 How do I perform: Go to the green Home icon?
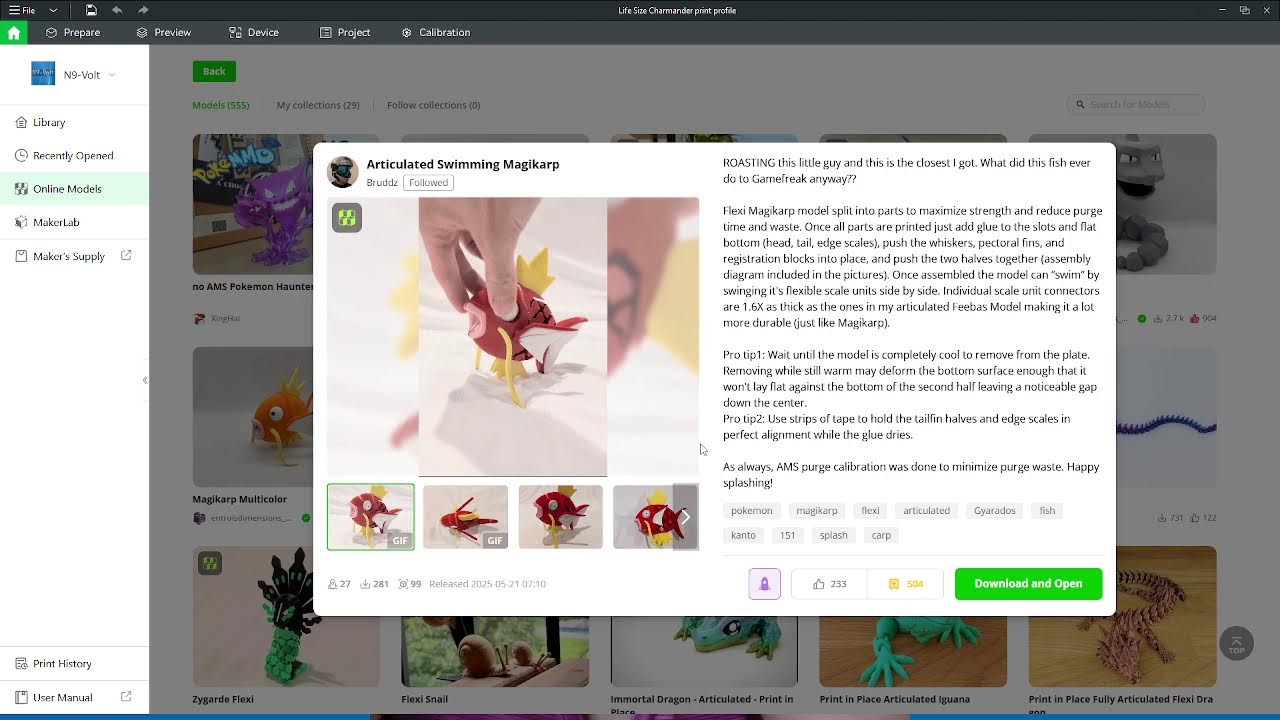pos(14,32)
